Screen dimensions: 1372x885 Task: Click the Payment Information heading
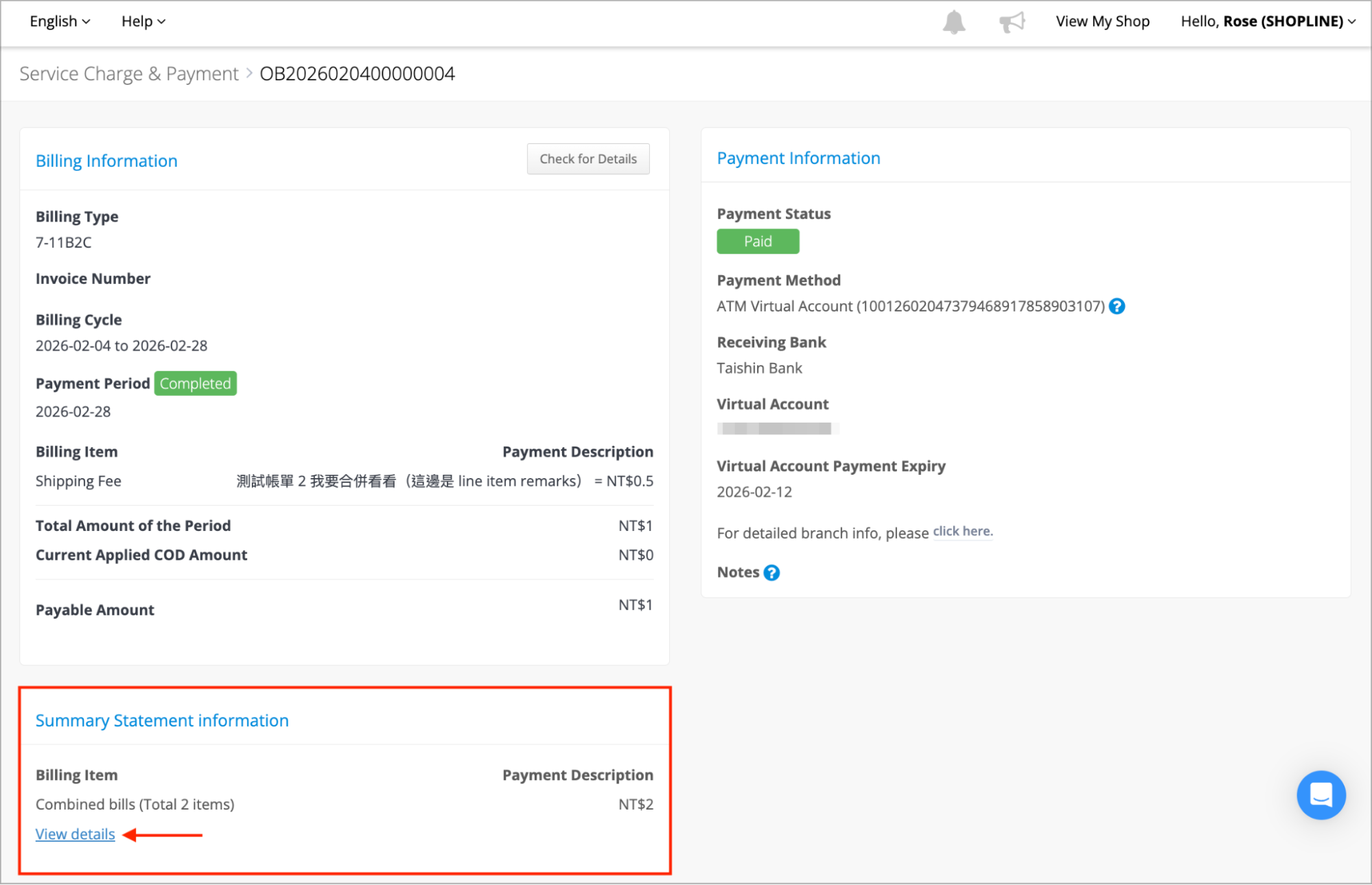pos(798,158)
